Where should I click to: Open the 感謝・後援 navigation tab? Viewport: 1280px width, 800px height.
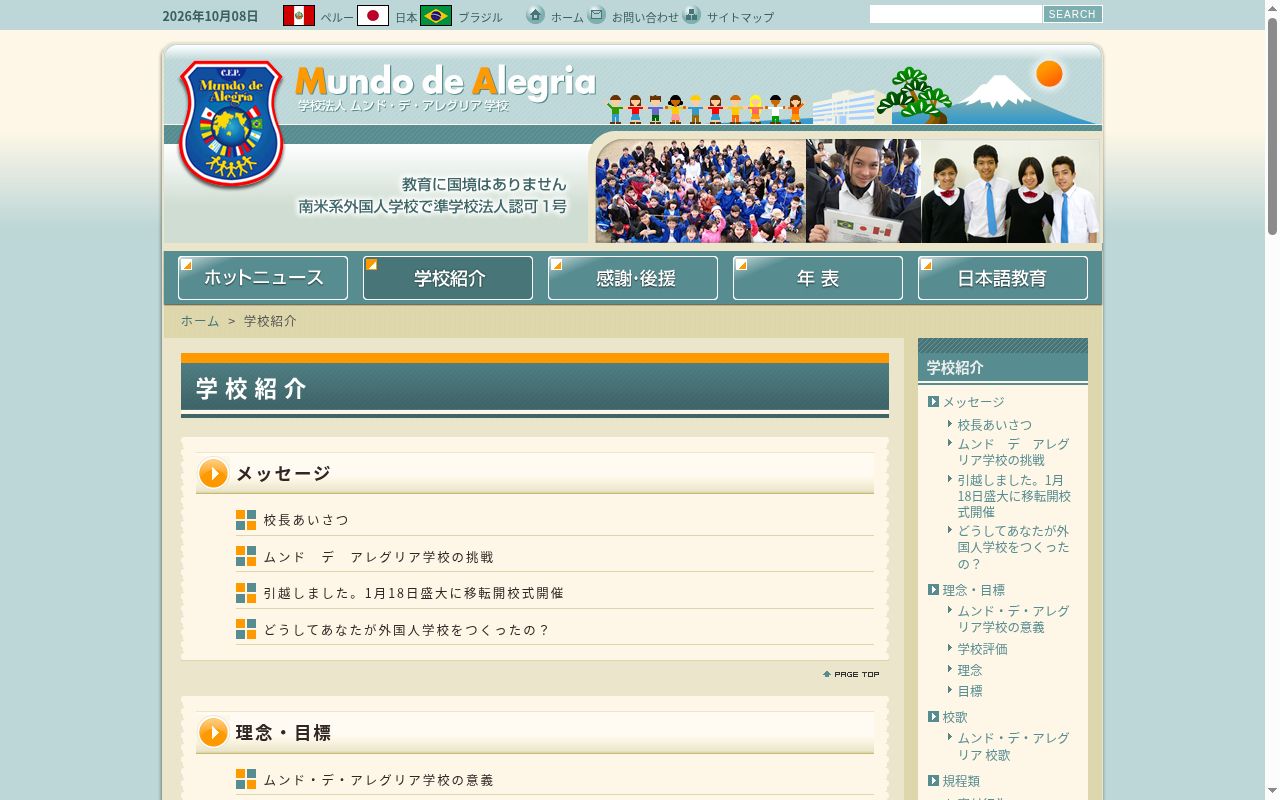633,278
